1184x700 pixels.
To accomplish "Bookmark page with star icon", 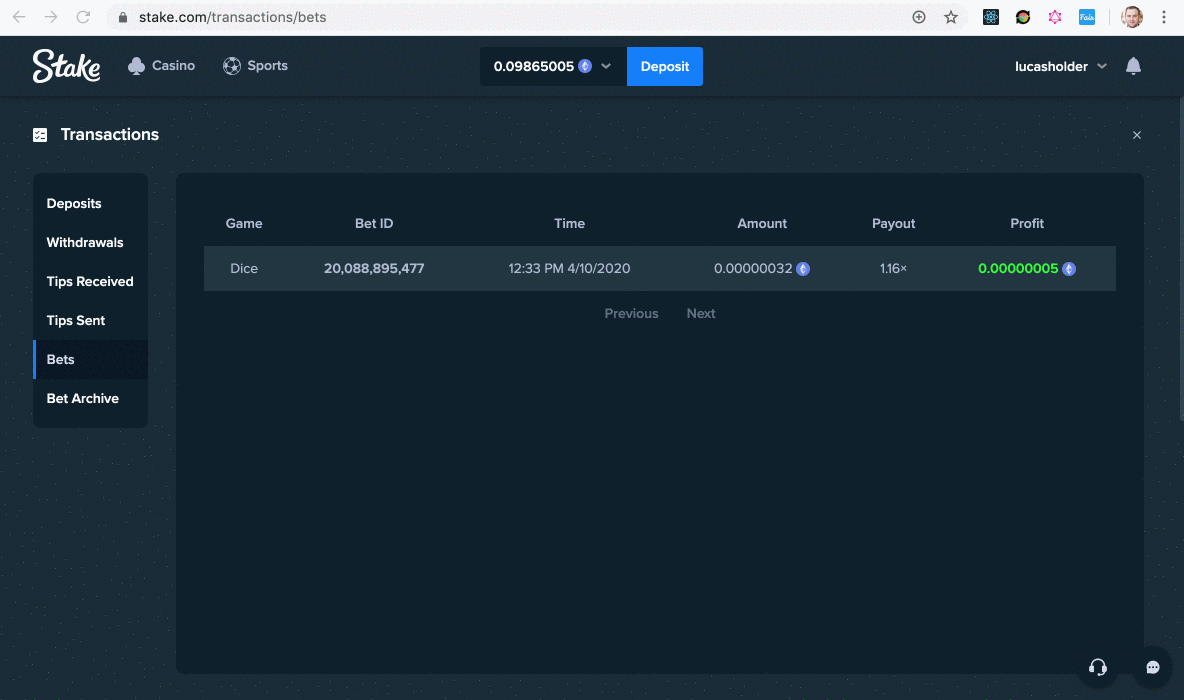I will (x=951, y=17).
